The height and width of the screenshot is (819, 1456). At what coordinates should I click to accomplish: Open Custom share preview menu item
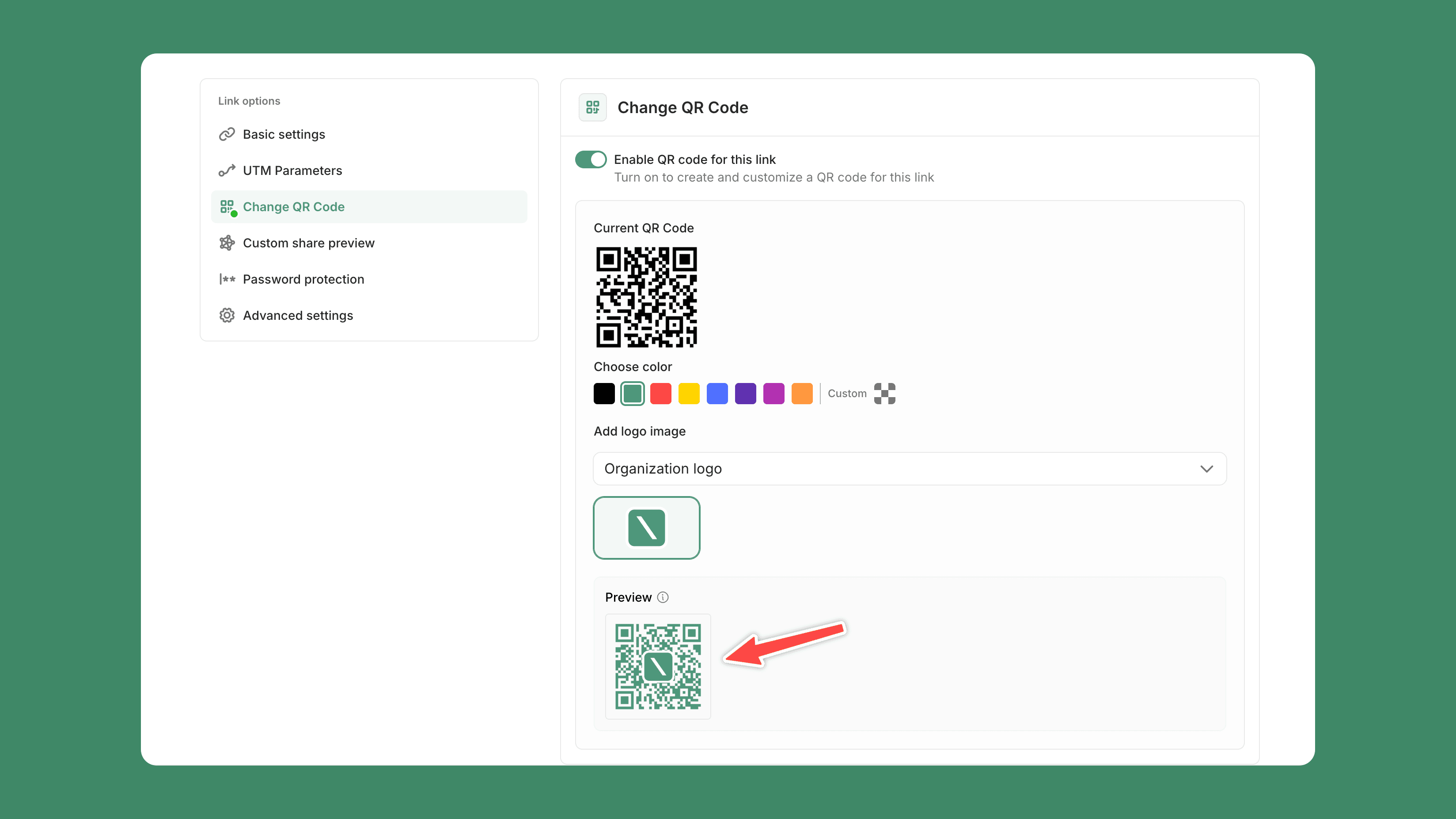(x=369, y=243)
